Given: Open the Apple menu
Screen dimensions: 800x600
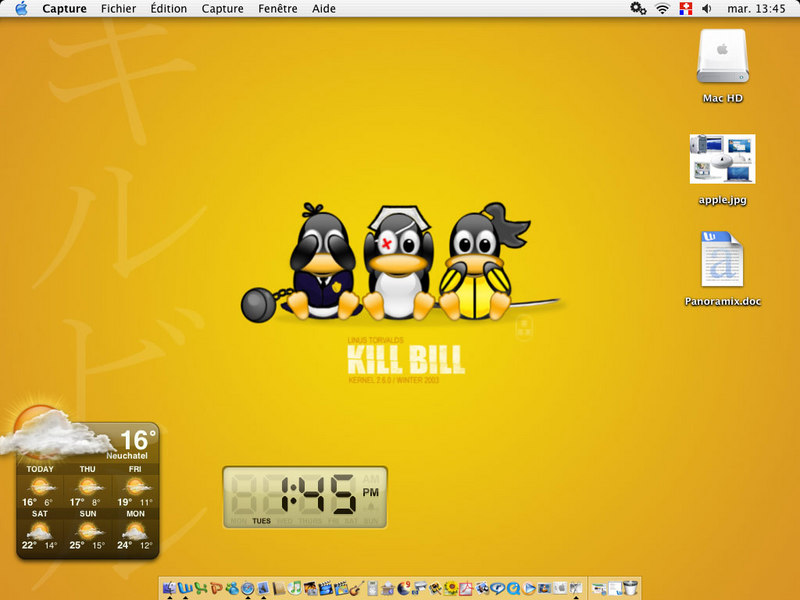Looking at the screenshot, I should (x=21, y=9).
